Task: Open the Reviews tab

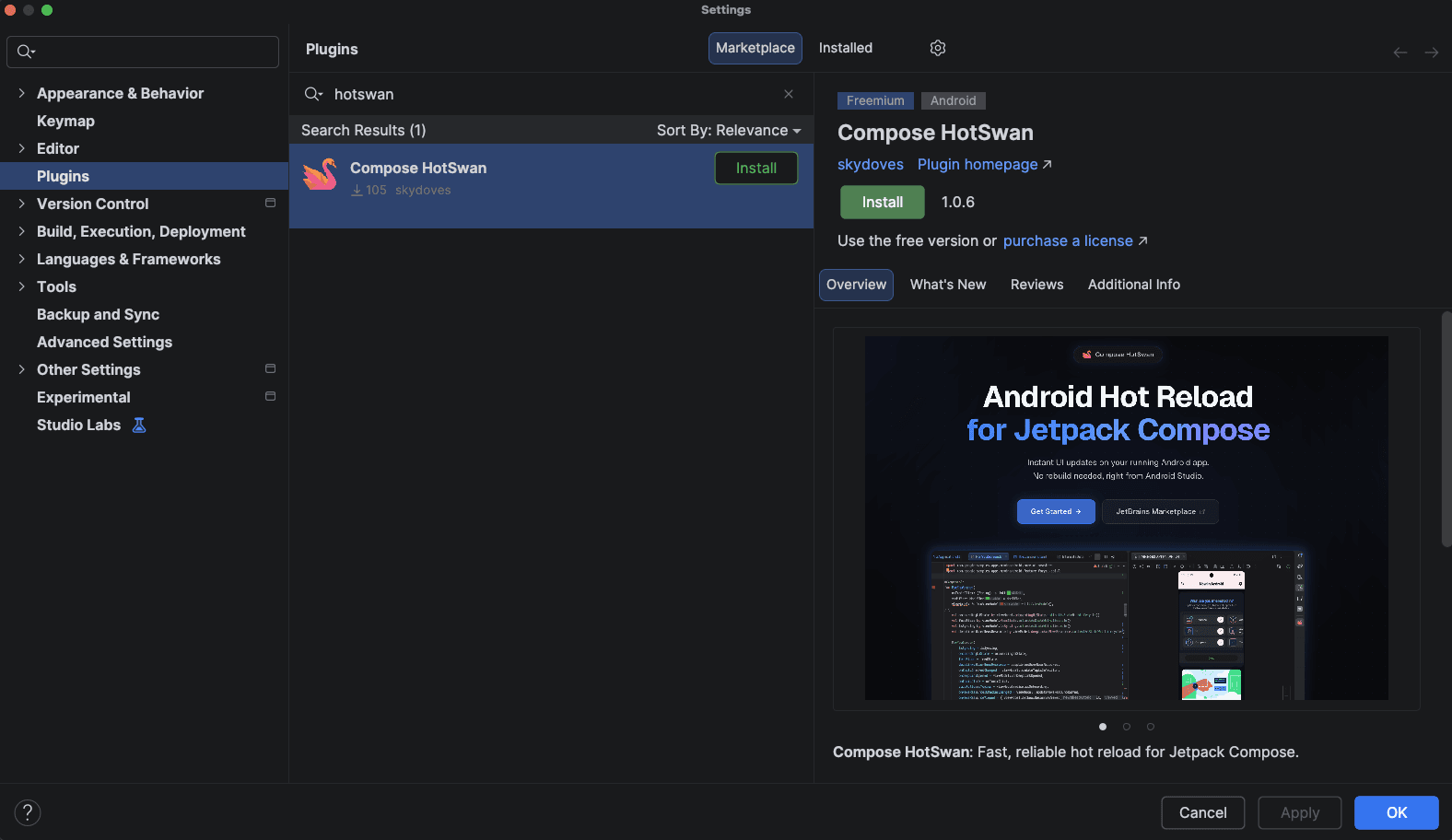Action: 1036,285
